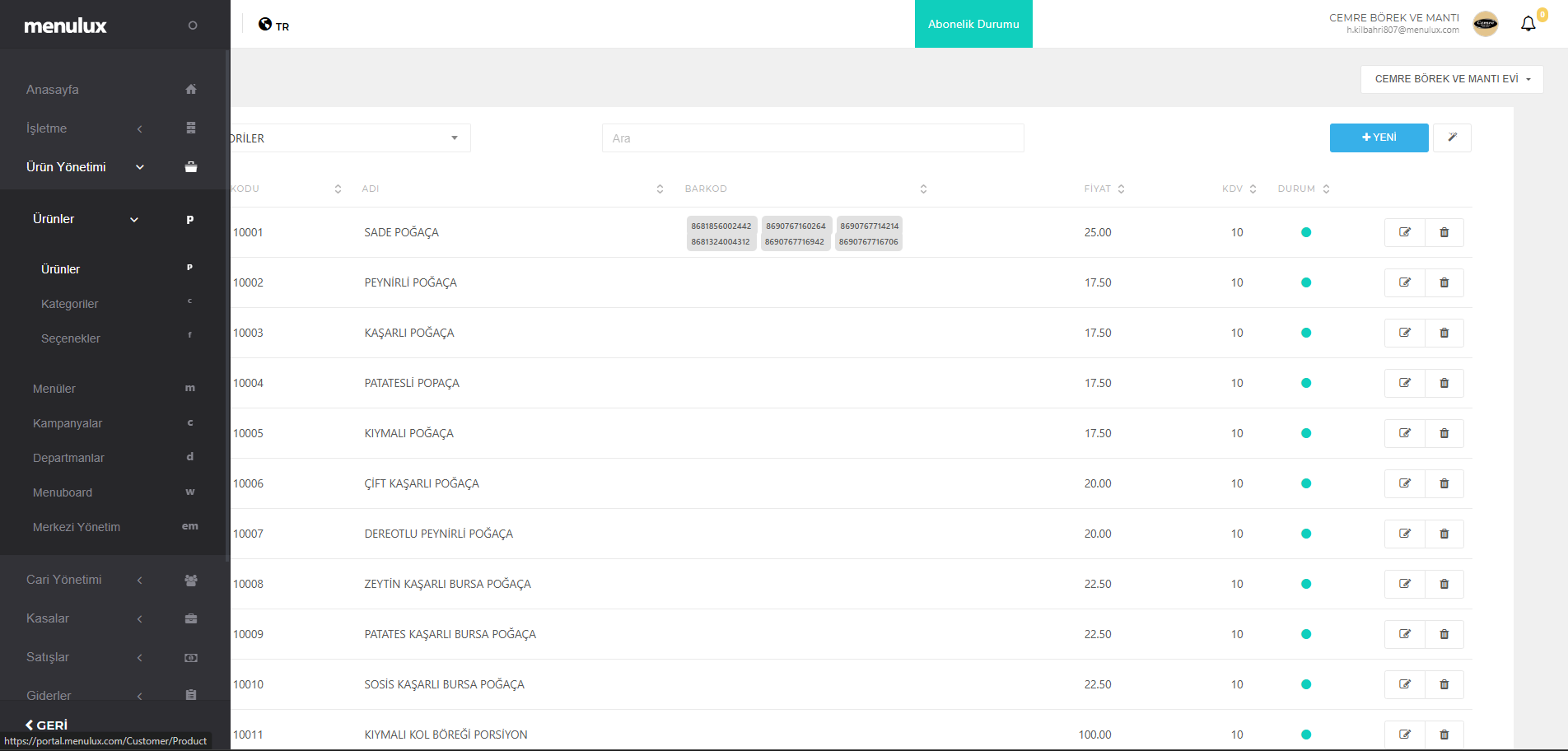Click the users icon beside Cari Yönetimi
The image size is (1568, 751).
(x=191, y=580)
